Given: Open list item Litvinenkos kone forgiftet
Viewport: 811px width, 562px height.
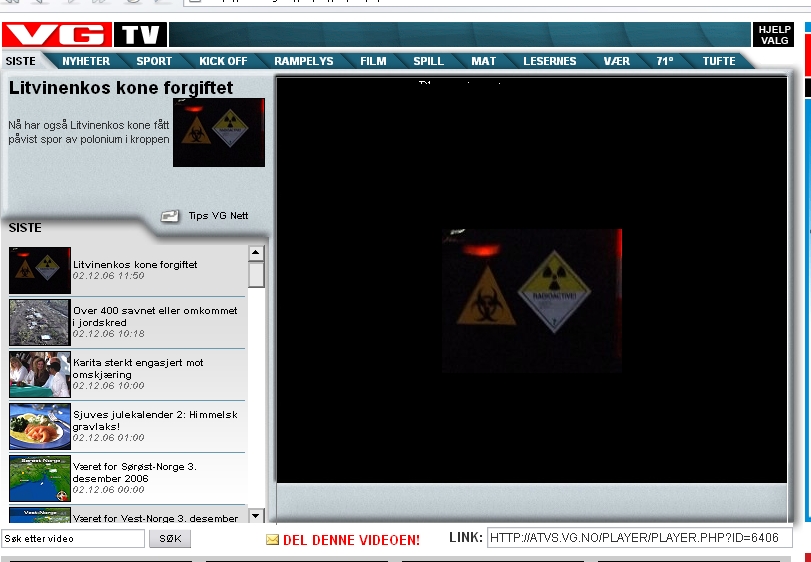Looking at the screenshot, I should tap(135, 264).
